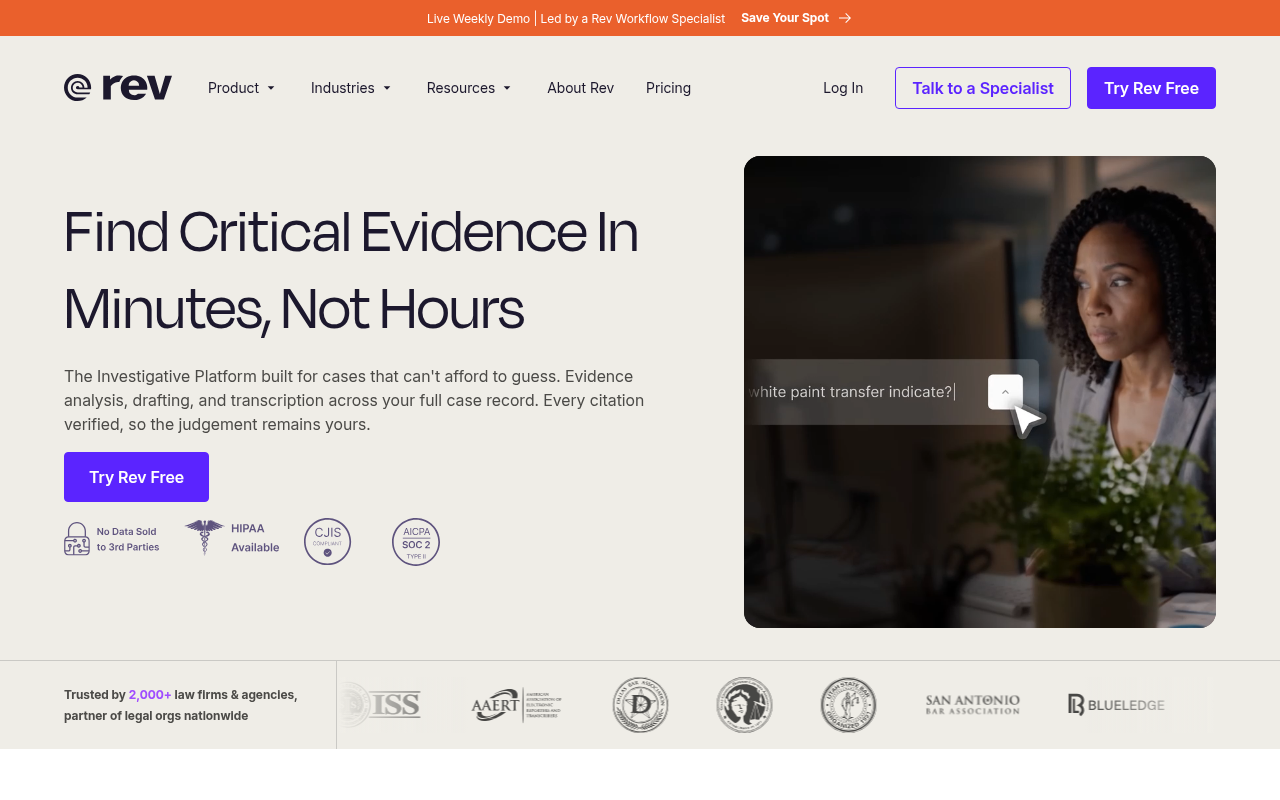Click Try Rev Free below hero text

tap(136, 477)
